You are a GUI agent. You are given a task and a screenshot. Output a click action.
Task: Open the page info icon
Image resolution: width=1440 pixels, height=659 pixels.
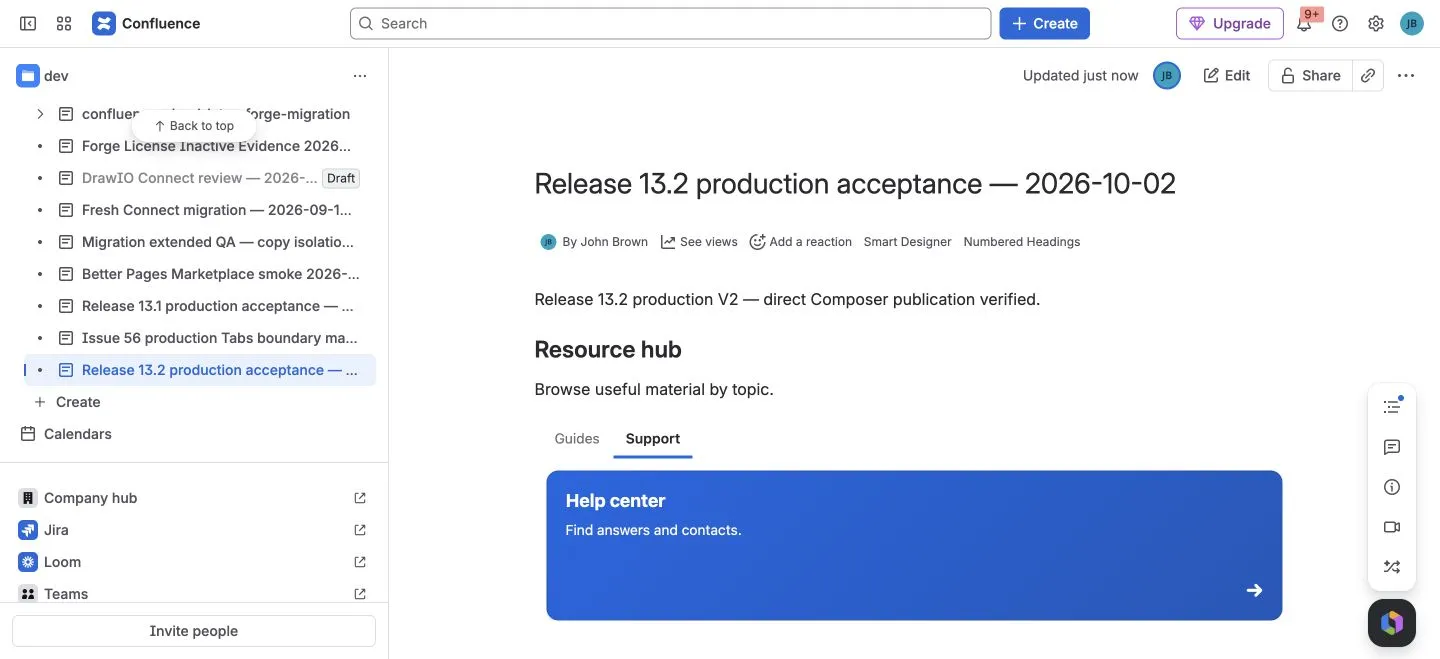pos(1392,487)
